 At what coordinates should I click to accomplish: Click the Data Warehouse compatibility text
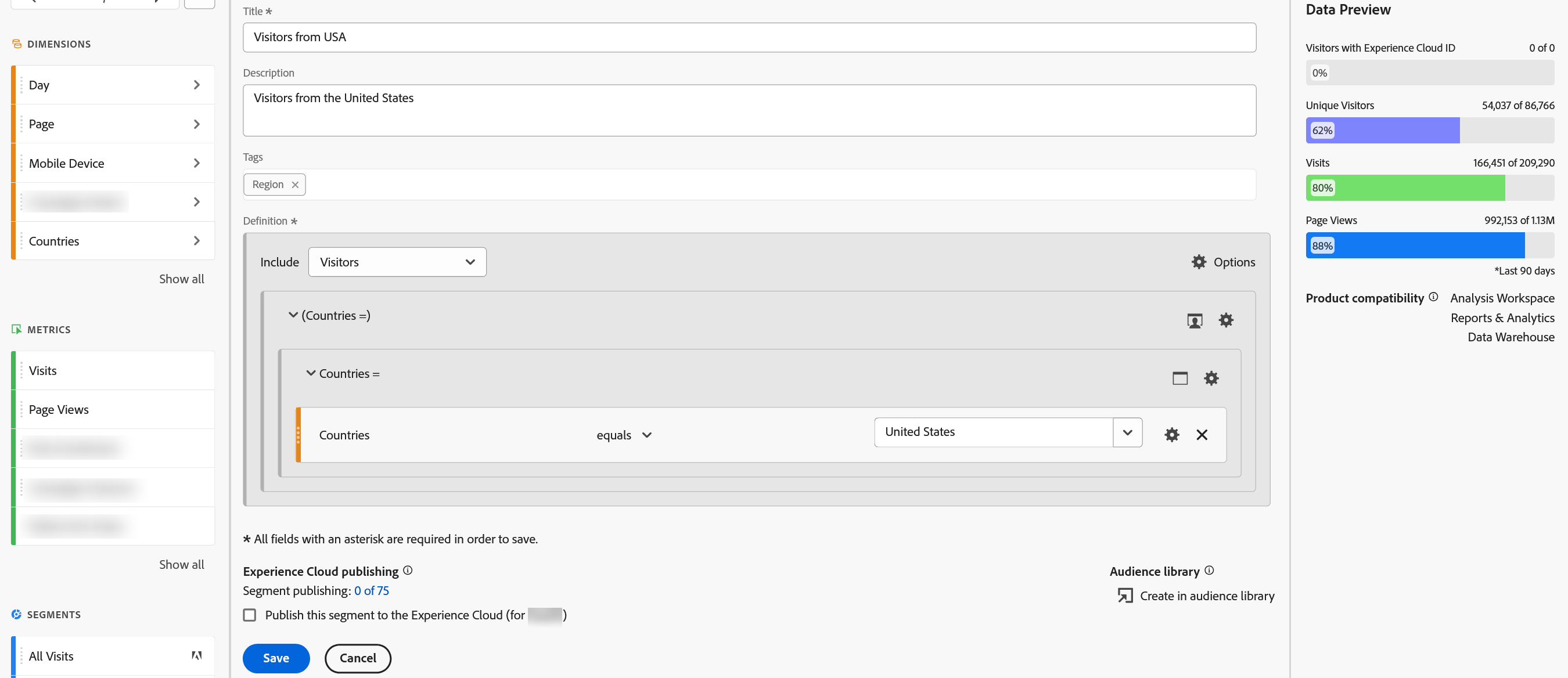(x=1510, y=337)
